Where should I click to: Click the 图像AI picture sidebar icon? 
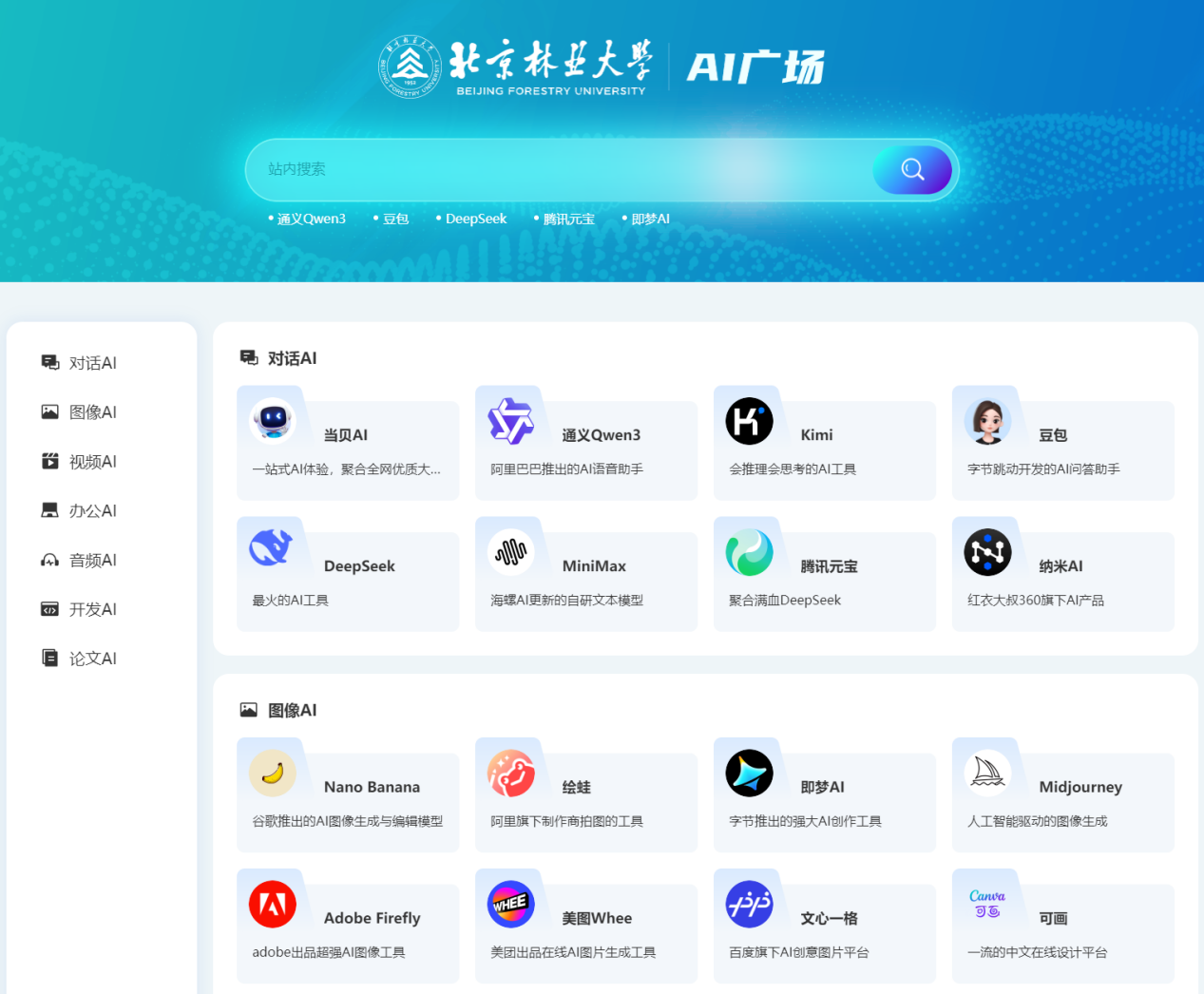(x=50, y=411)
